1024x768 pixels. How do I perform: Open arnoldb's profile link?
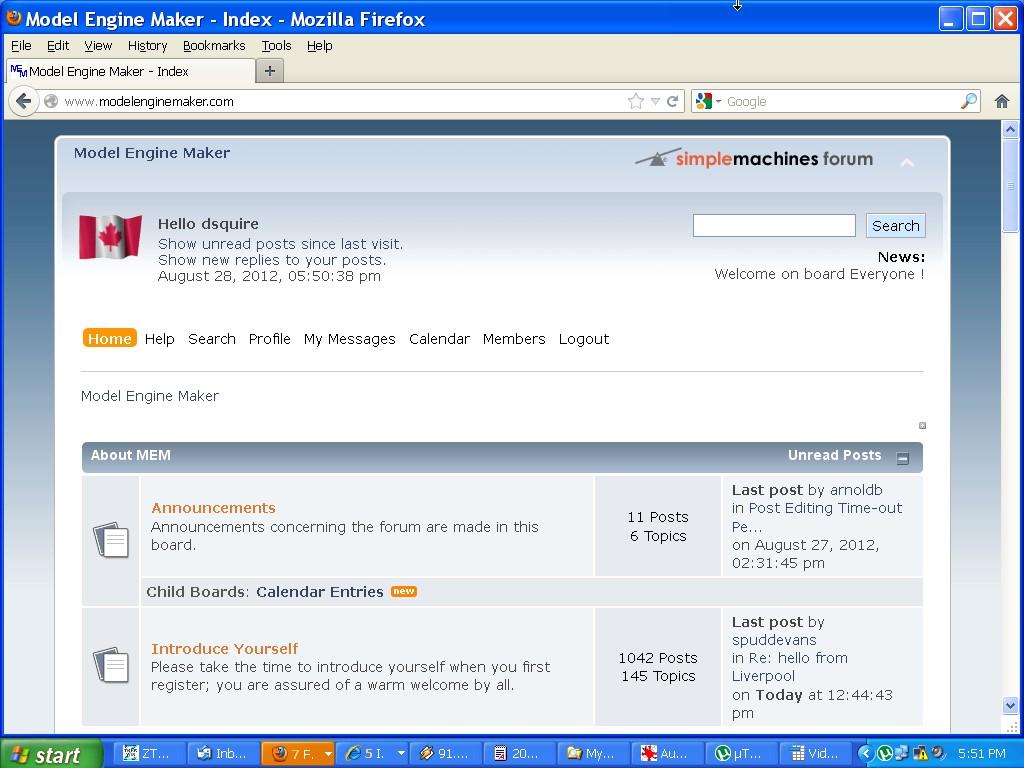tap(856, 490)
